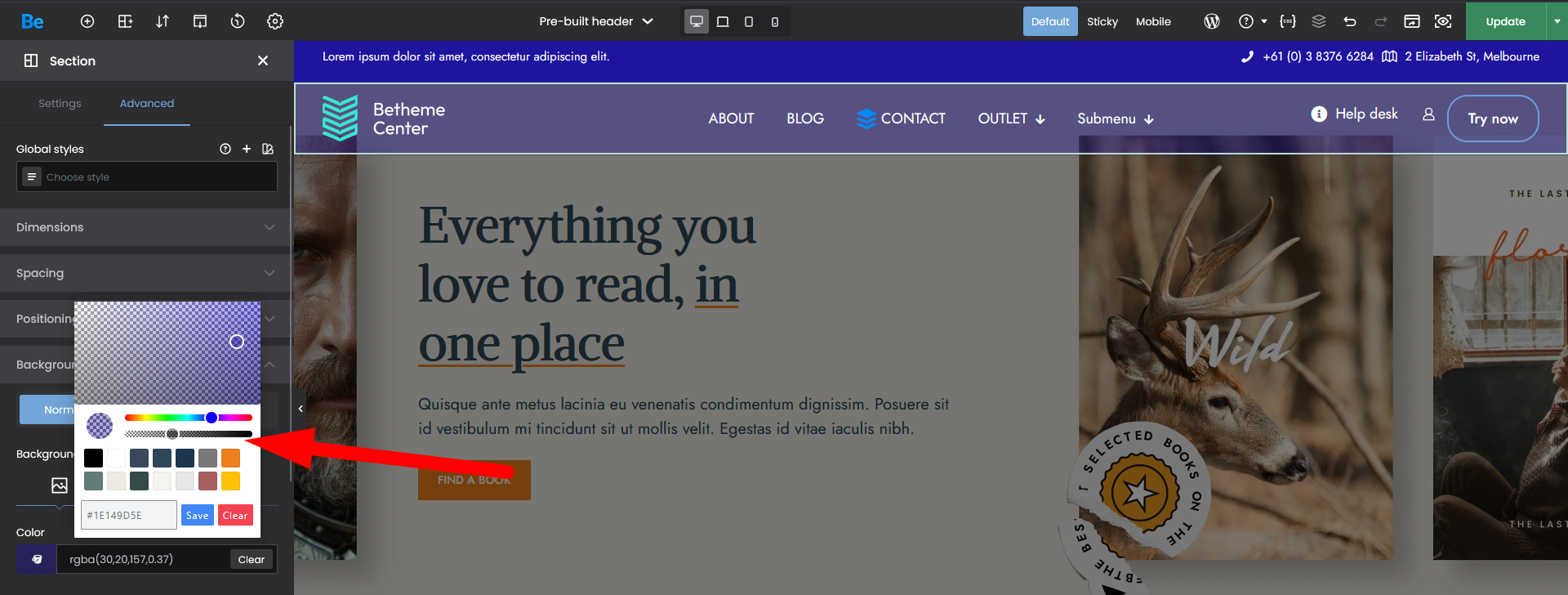The width and height of the screenshot is (1568, 595).
Task: Enable the Sticky header mode
Action: 1102,21
